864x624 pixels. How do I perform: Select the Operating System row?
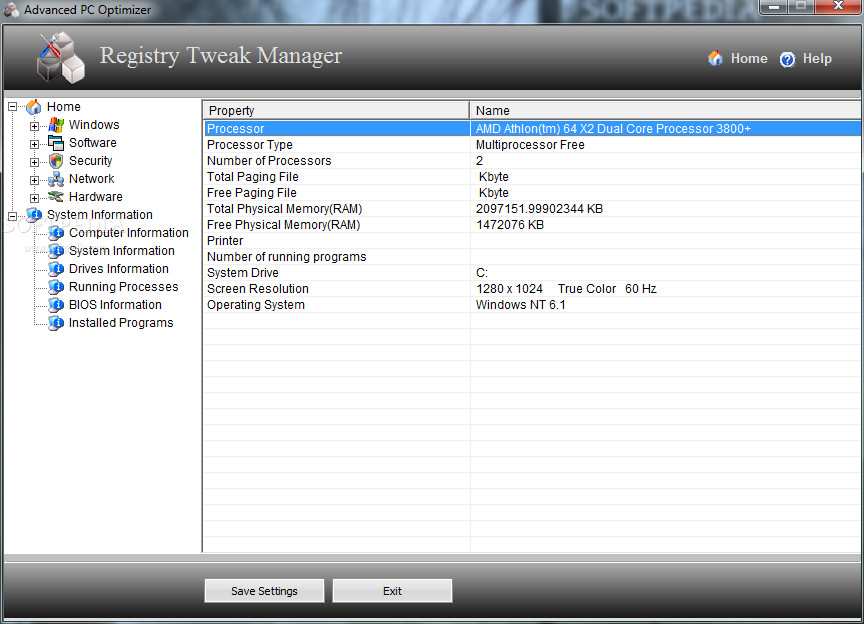tap(532, 304)
